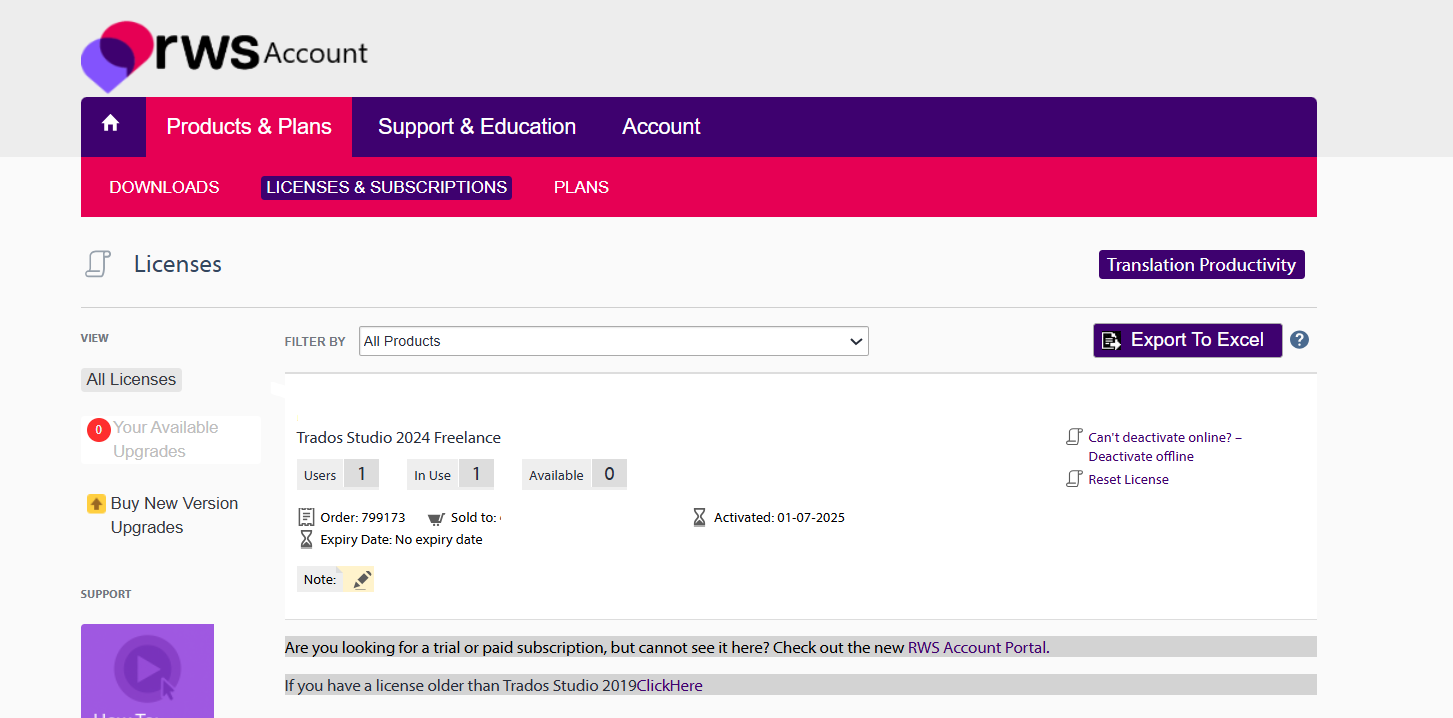The height and width of the screenshot is (718, 1453).
Task: Switch to the Account tab
Action: click(x=661, y=127)
